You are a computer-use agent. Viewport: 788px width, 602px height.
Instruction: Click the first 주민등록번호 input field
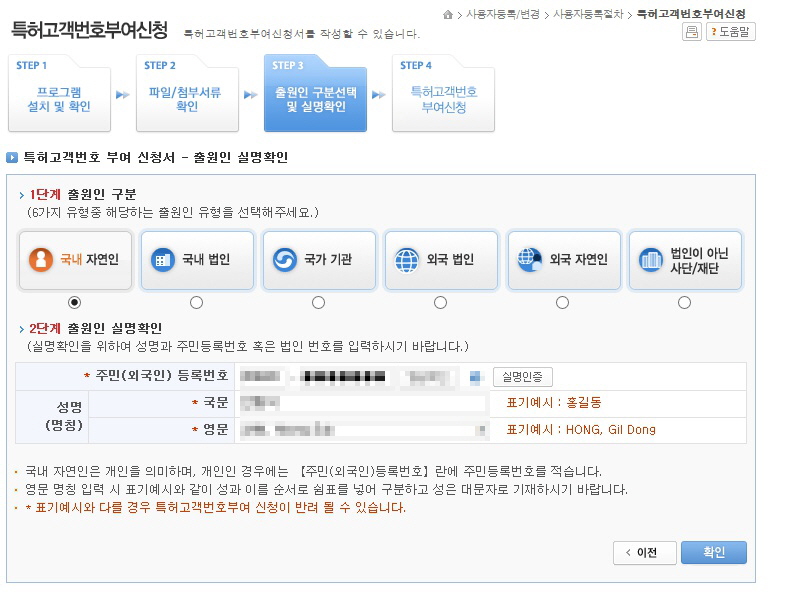(x=261, y=377)
